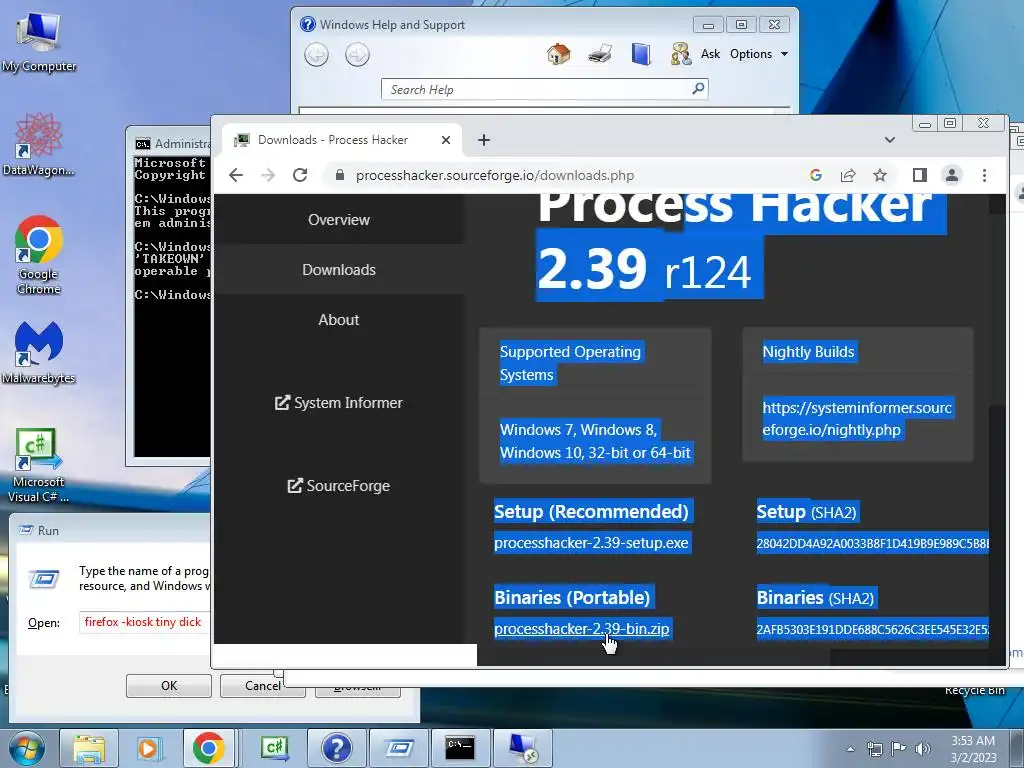
Task: Click OK in Run dialog
Action: click(168, 685)
